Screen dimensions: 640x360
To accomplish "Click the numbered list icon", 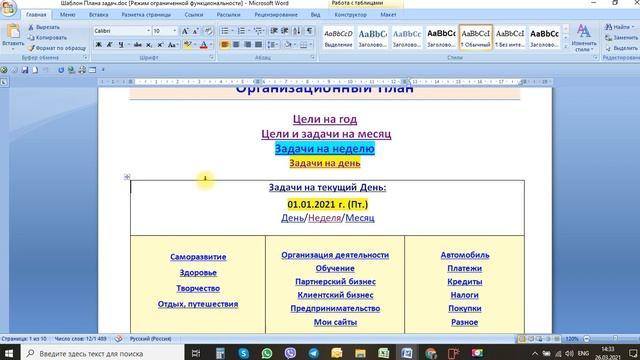I will click(241, 31).
